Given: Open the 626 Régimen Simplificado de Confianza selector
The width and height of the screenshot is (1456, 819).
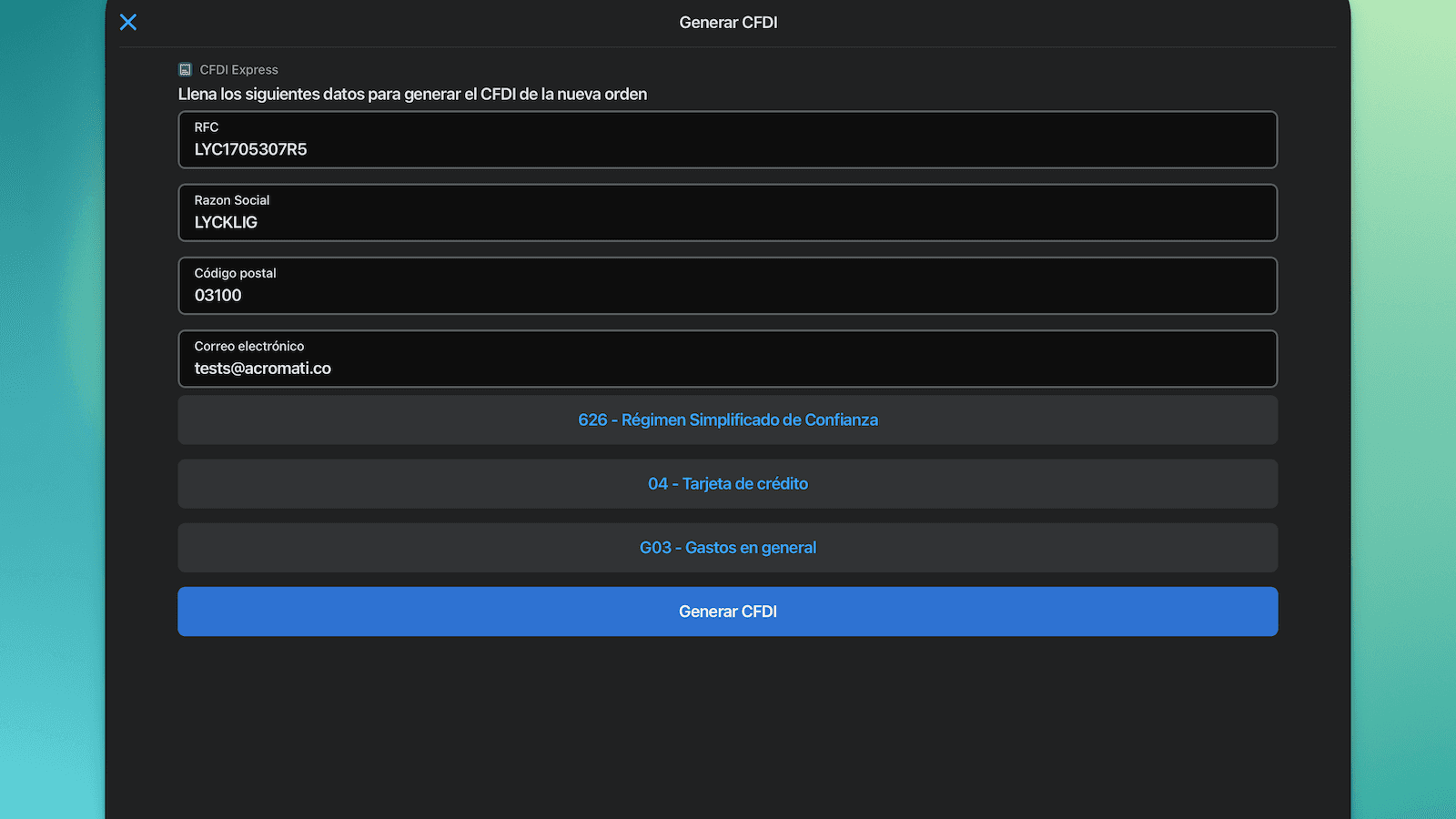Looking at the screenshot, I should [728, 420].
